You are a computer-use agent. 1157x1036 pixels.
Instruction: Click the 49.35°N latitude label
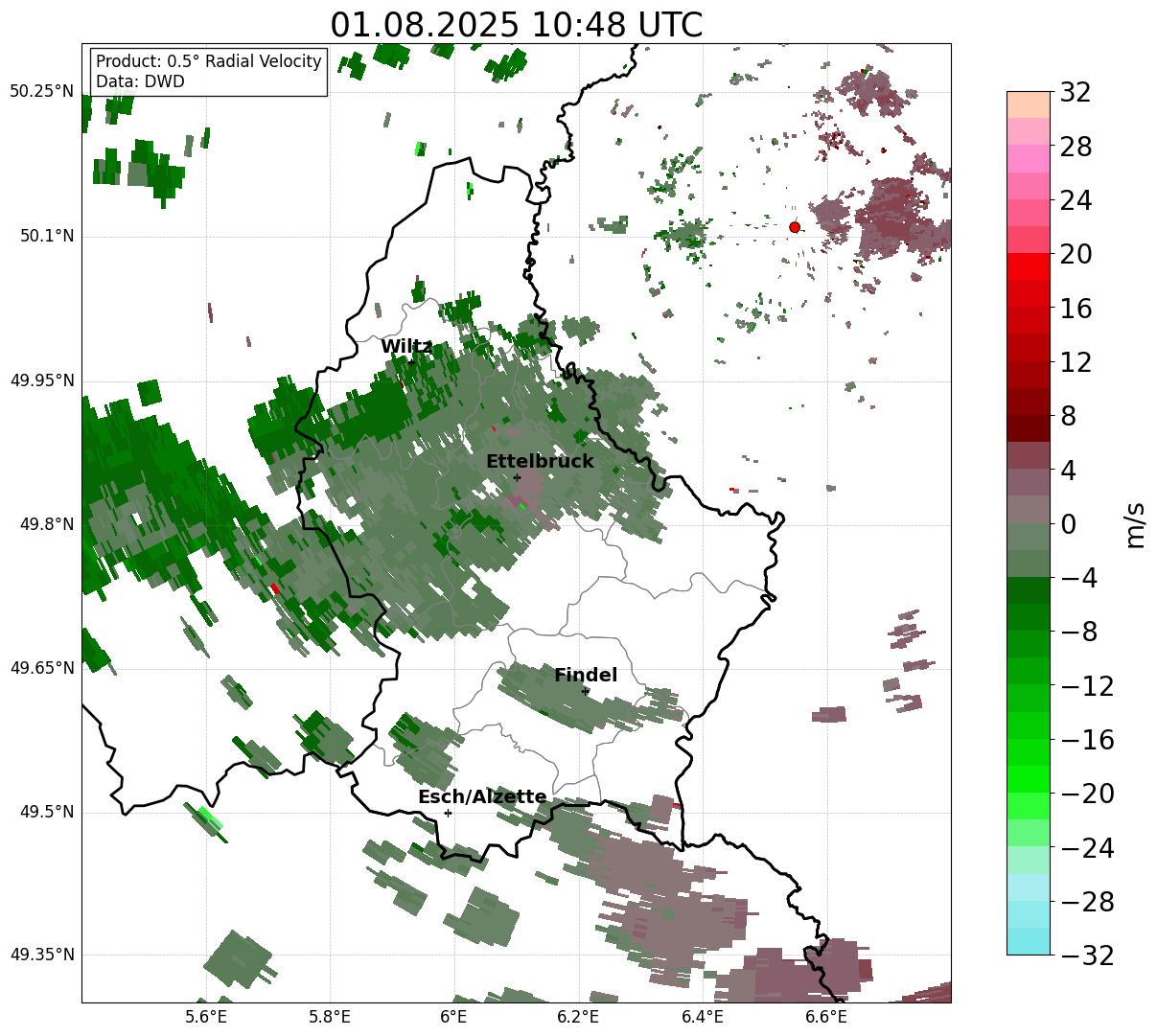(x=42, y=955)
